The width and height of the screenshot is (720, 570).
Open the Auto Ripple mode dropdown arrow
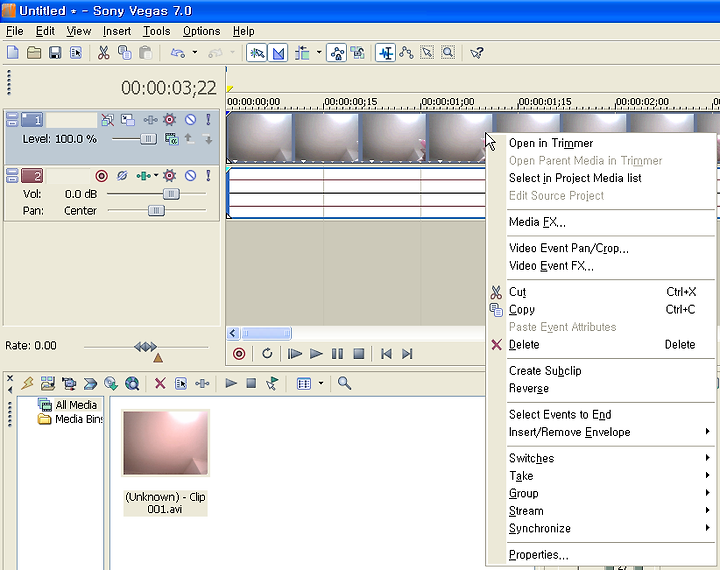[x=319, y=52]
